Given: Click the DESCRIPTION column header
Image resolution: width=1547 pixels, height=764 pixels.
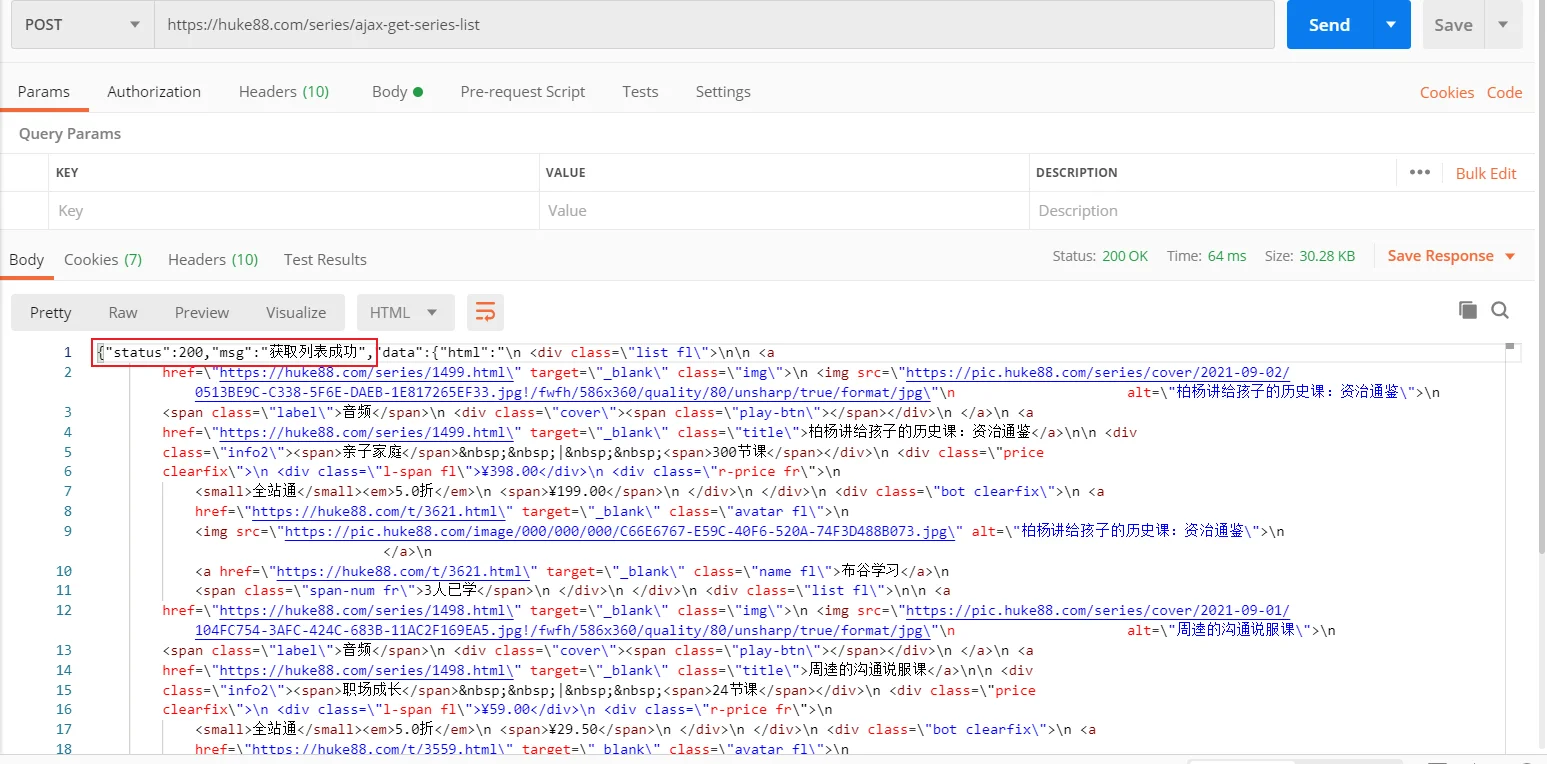Looking at the screenshot, I should [x=1076, y=173].
